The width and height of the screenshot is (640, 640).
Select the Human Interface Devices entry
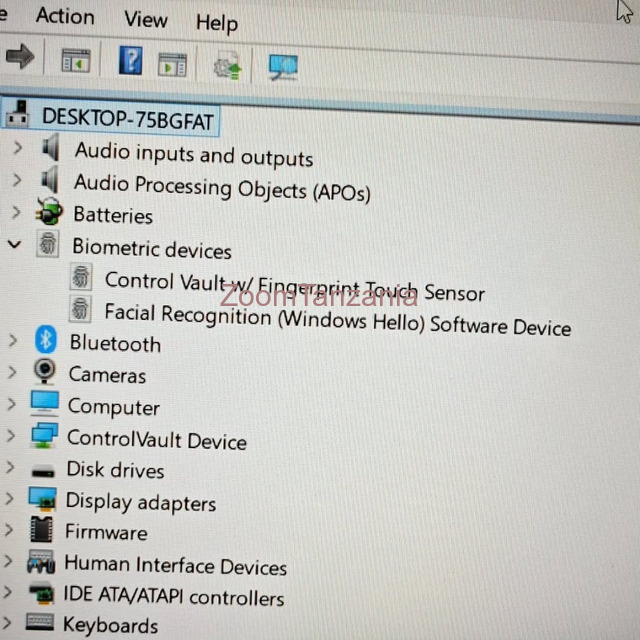point(175,565)
